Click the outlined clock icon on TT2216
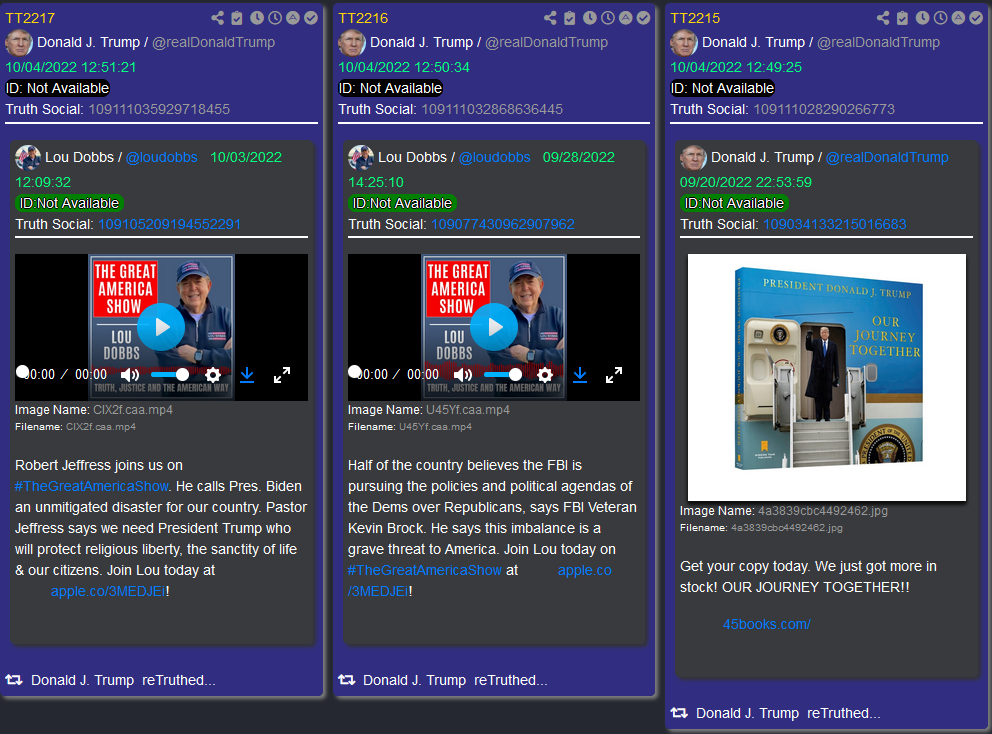Screen dimensions: 992x734 pos(607,18)
